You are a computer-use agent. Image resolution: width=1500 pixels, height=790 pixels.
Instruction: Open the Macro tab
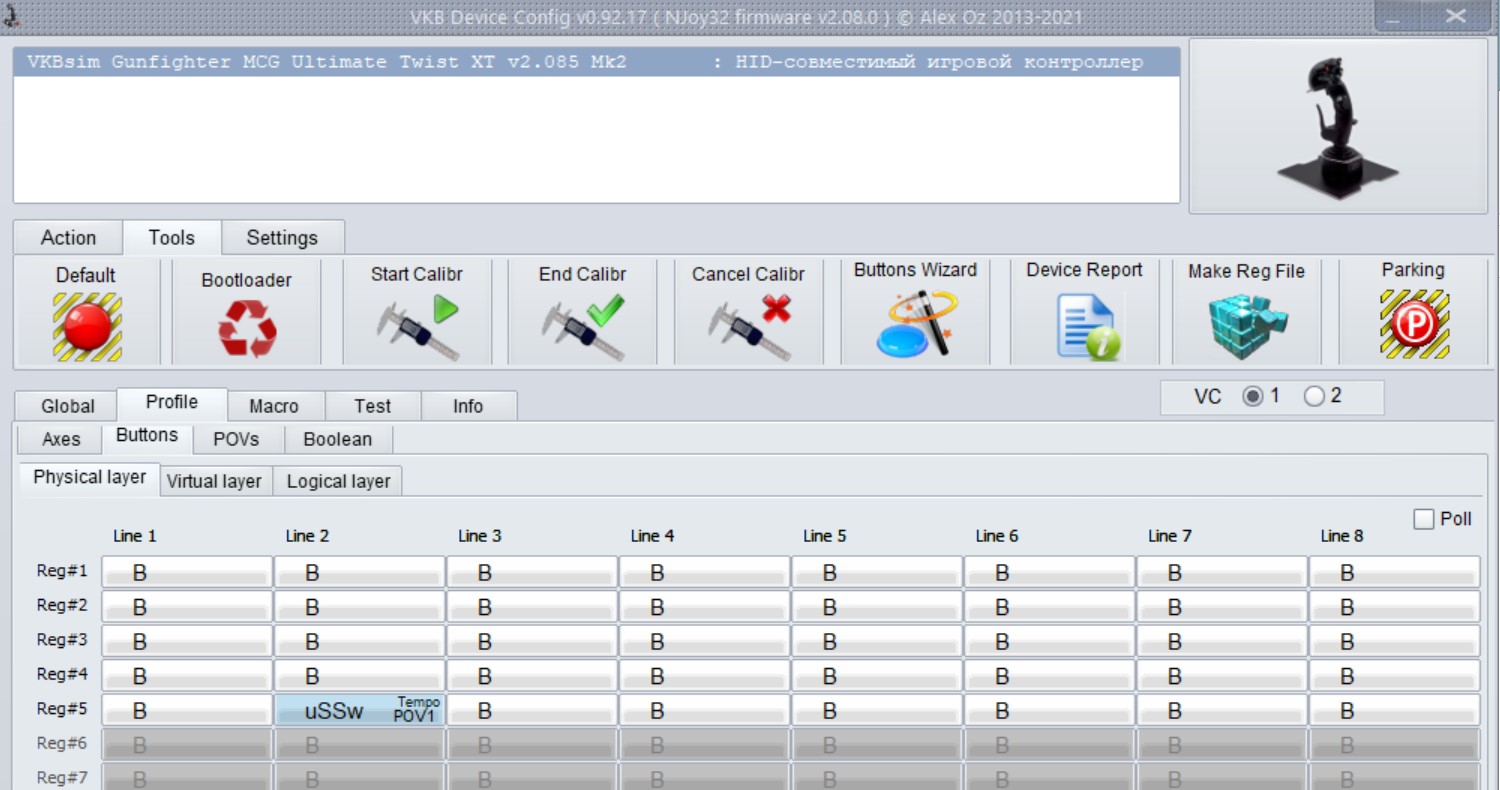[274, 406]
